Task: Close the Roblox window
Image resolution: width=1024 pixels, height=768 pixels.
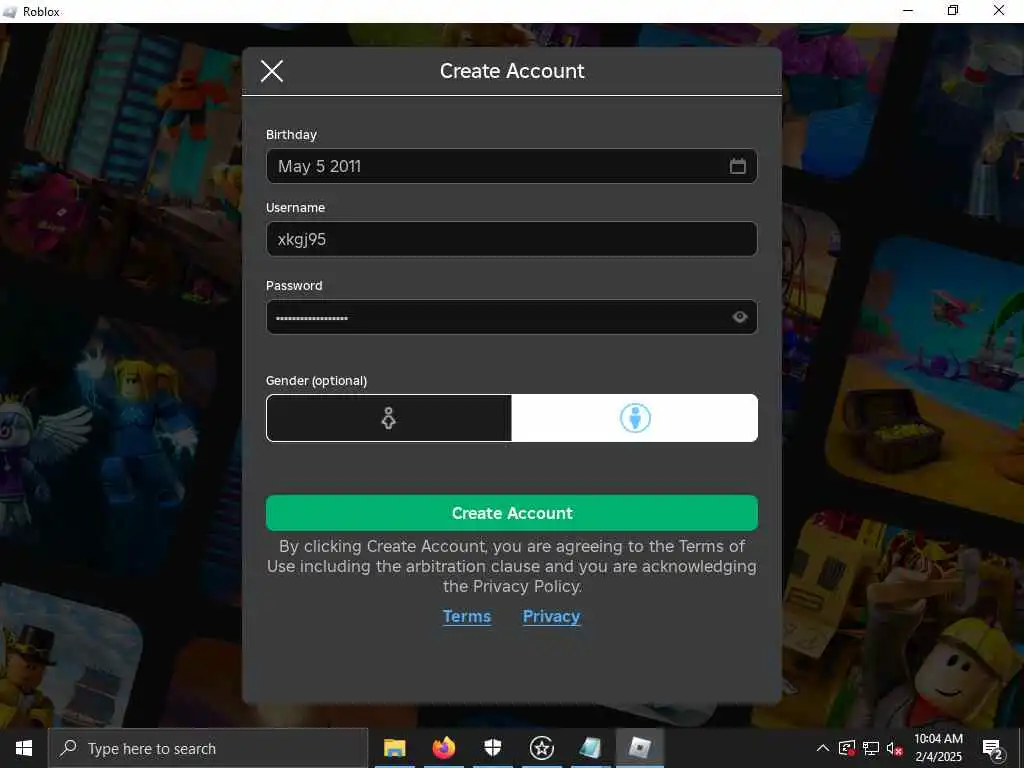Action: pyautogui.click(x=999, y=10)
